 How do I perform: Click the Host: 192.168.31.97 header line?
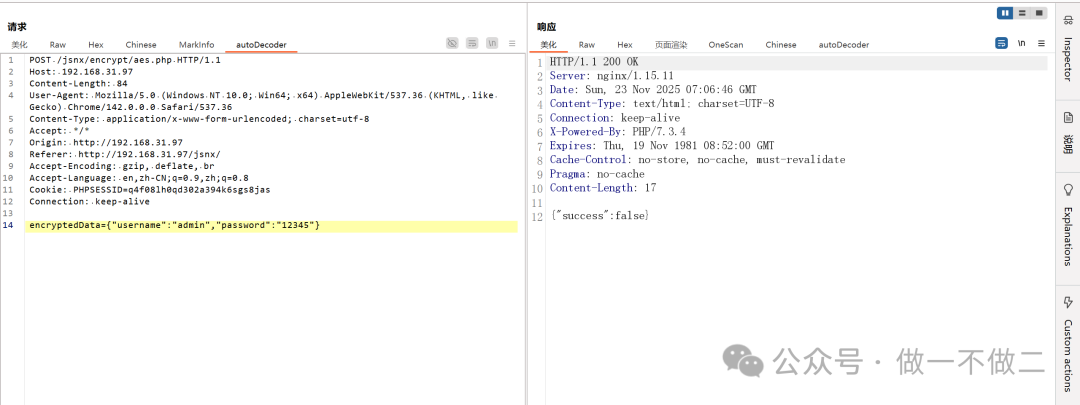pos(81,72)
